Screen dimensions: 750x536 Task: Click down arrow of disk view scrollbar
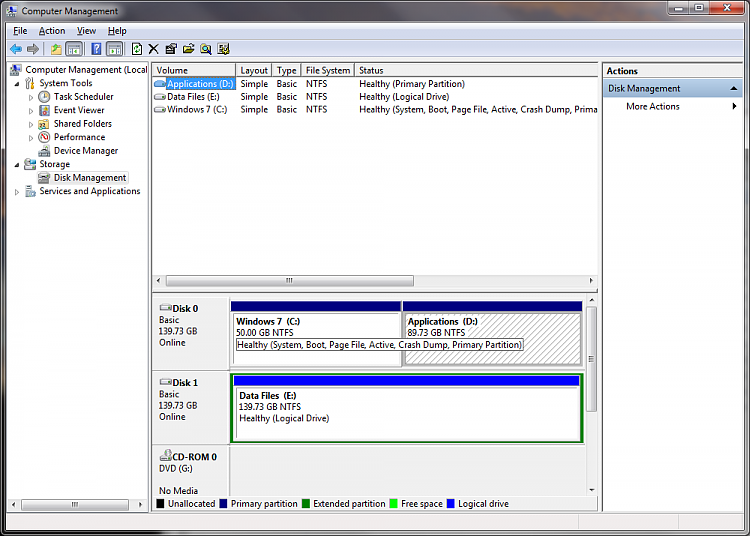click(592, 490)
